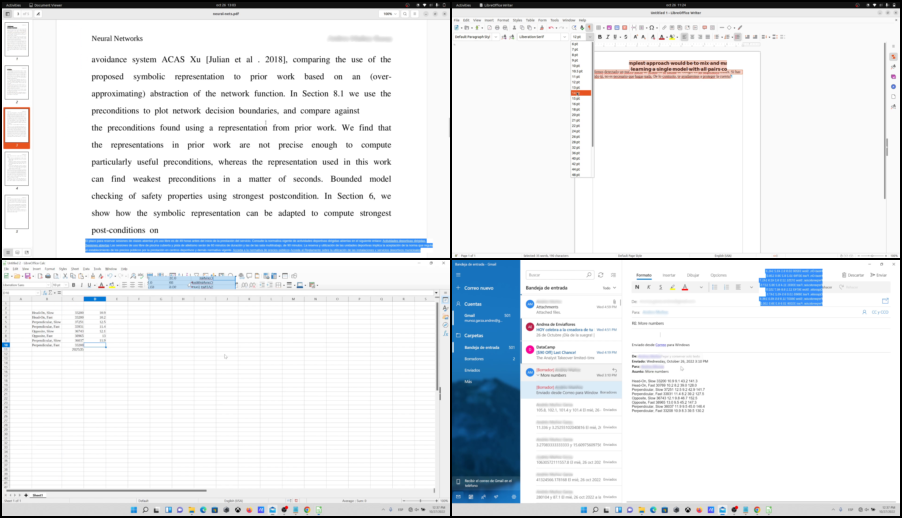Click Bold icon in Writer toolbar
The width and height of the screenshot is (902, 518).
tap(600, 37)
